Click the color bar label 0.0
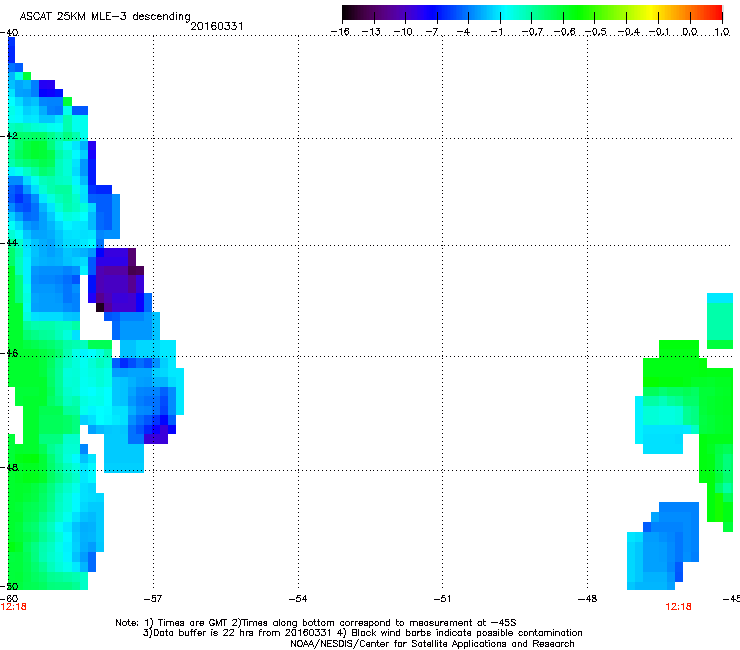The width and height of the screenshot is (740, 650). coord(690,32)
